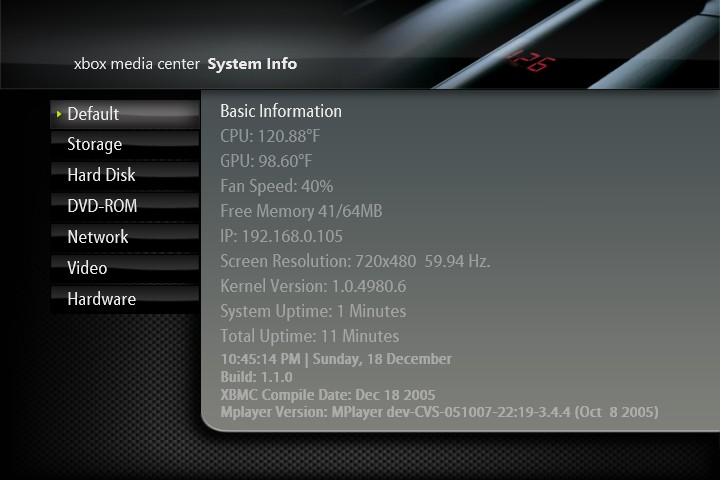Click the IP address 192.168.0.105
720x480 pixels.
(281, 236)
